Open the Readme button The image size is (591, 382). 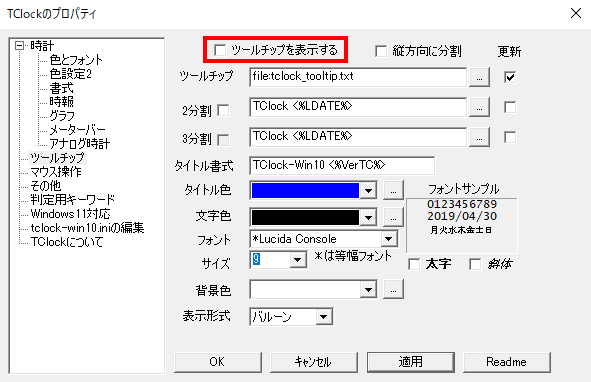pos(507,362)
